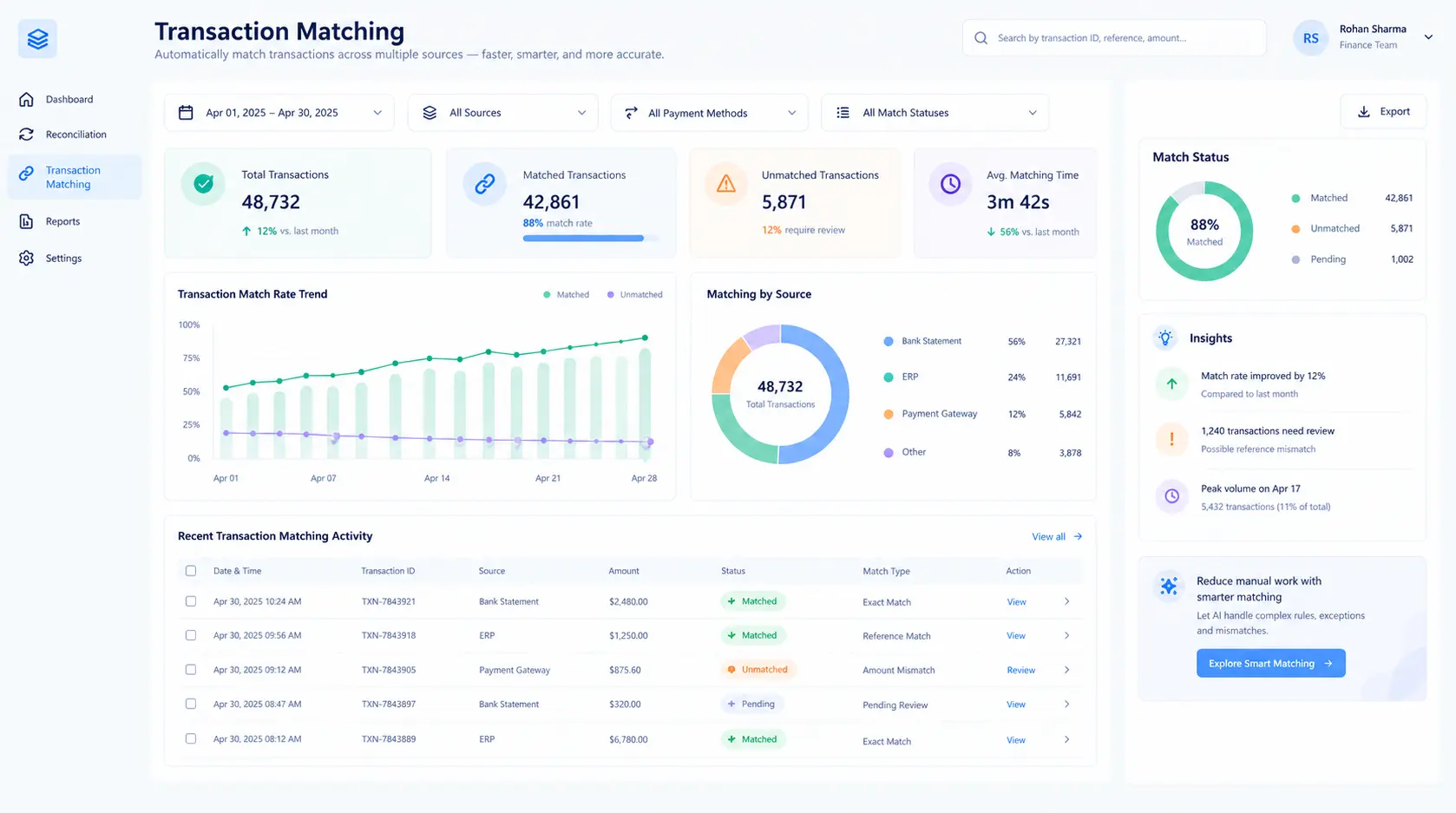Image resolution: width=1456 pixels, height=813 pixels.
Task: Check the box for TXN-7843918 row
Action: point(191,635)
